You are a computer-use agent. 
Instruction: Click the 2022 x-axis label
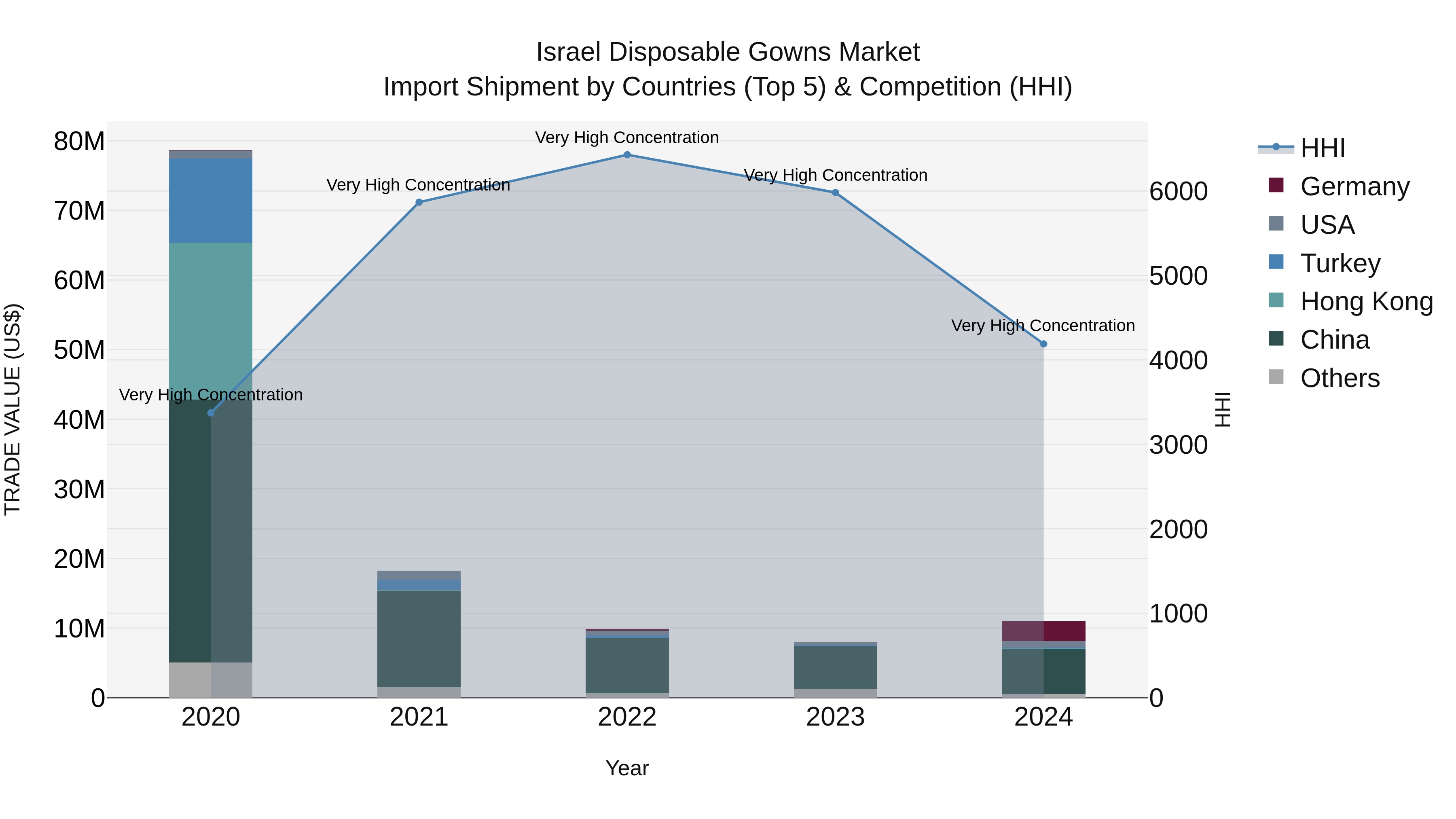pos(627,717)
